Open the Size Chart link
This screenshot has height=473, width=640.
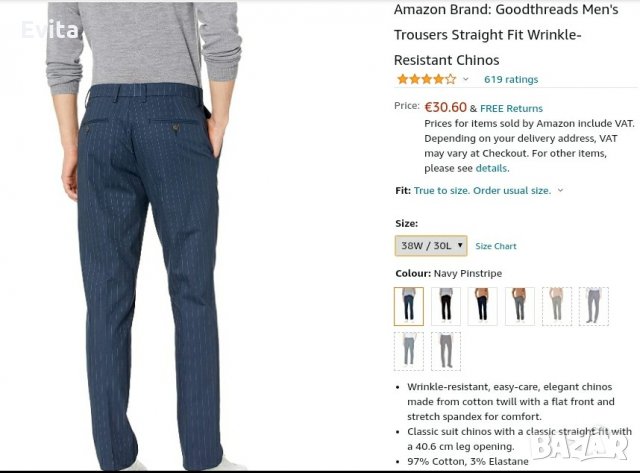(x=496, y=246)
